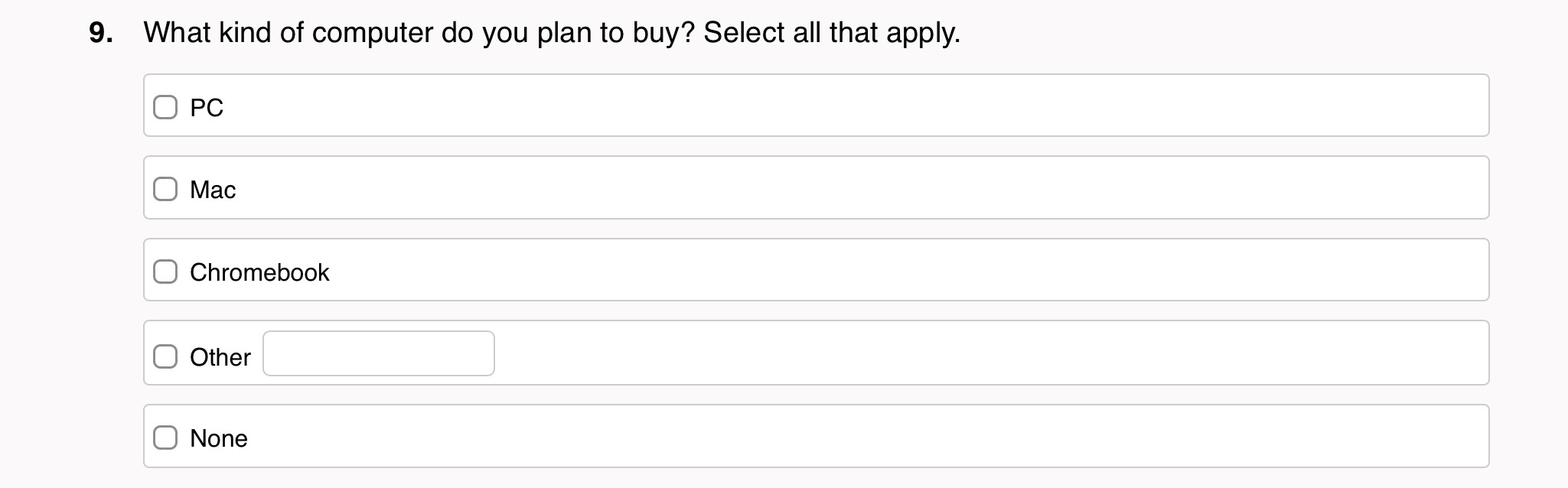Viewport: 1568px width, 488px height.
Task: Click "Select all that apply" instruction text
Action: point(831,33)
